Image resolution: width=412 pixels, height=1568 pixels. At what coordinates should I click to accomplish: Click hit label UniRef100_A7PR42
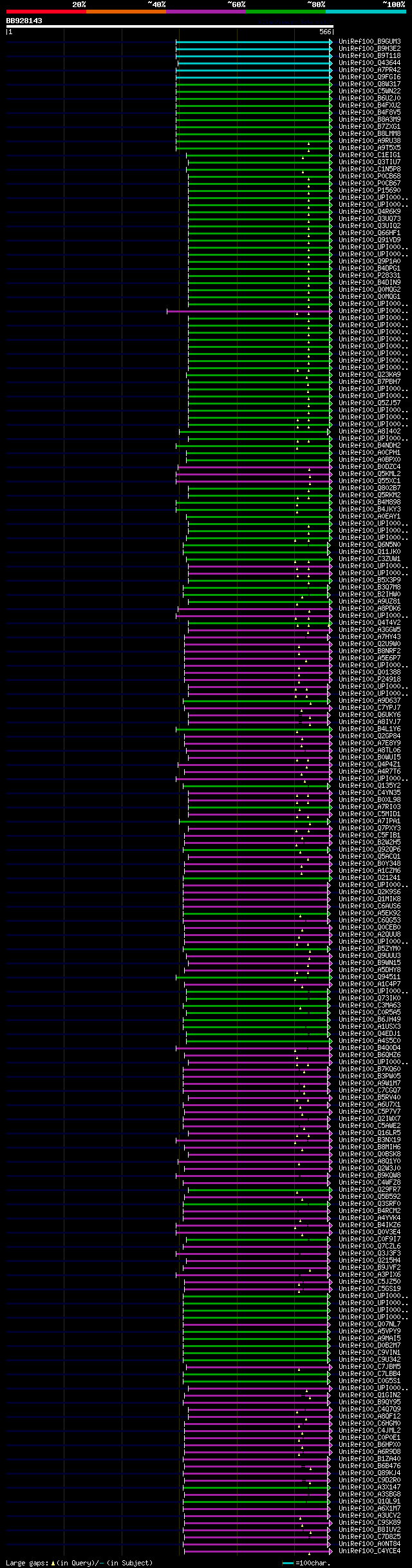[370, 70]
